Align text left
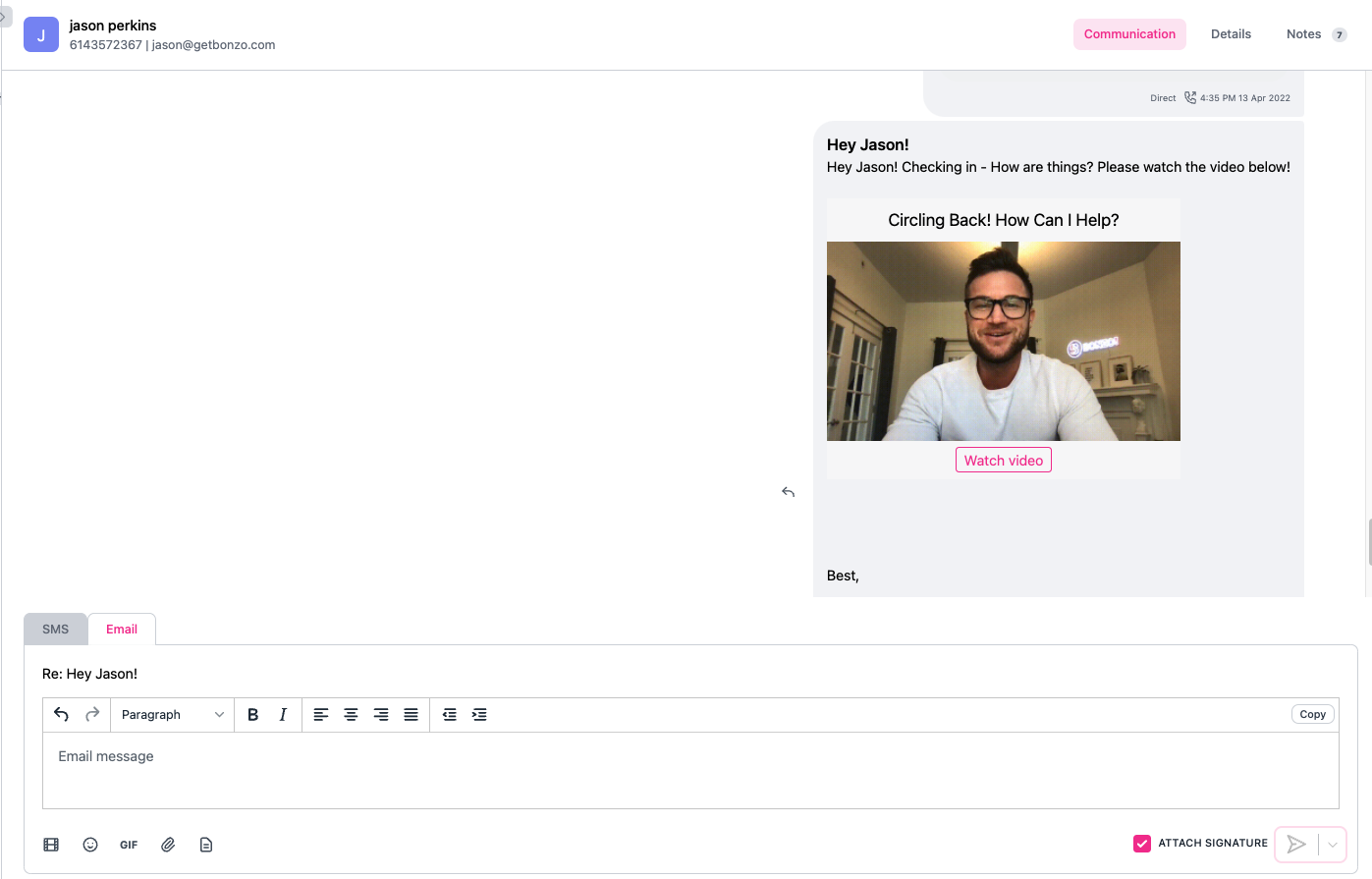 (321, 715)
